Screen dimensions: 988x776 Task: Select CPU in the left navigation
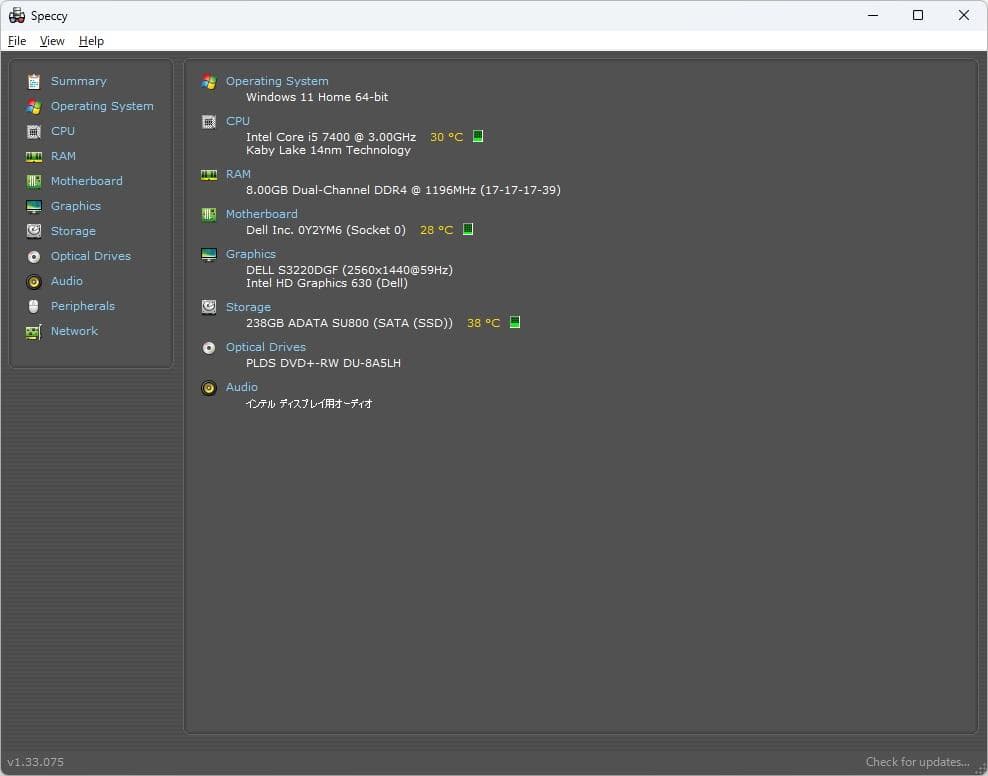pos(63,131)
